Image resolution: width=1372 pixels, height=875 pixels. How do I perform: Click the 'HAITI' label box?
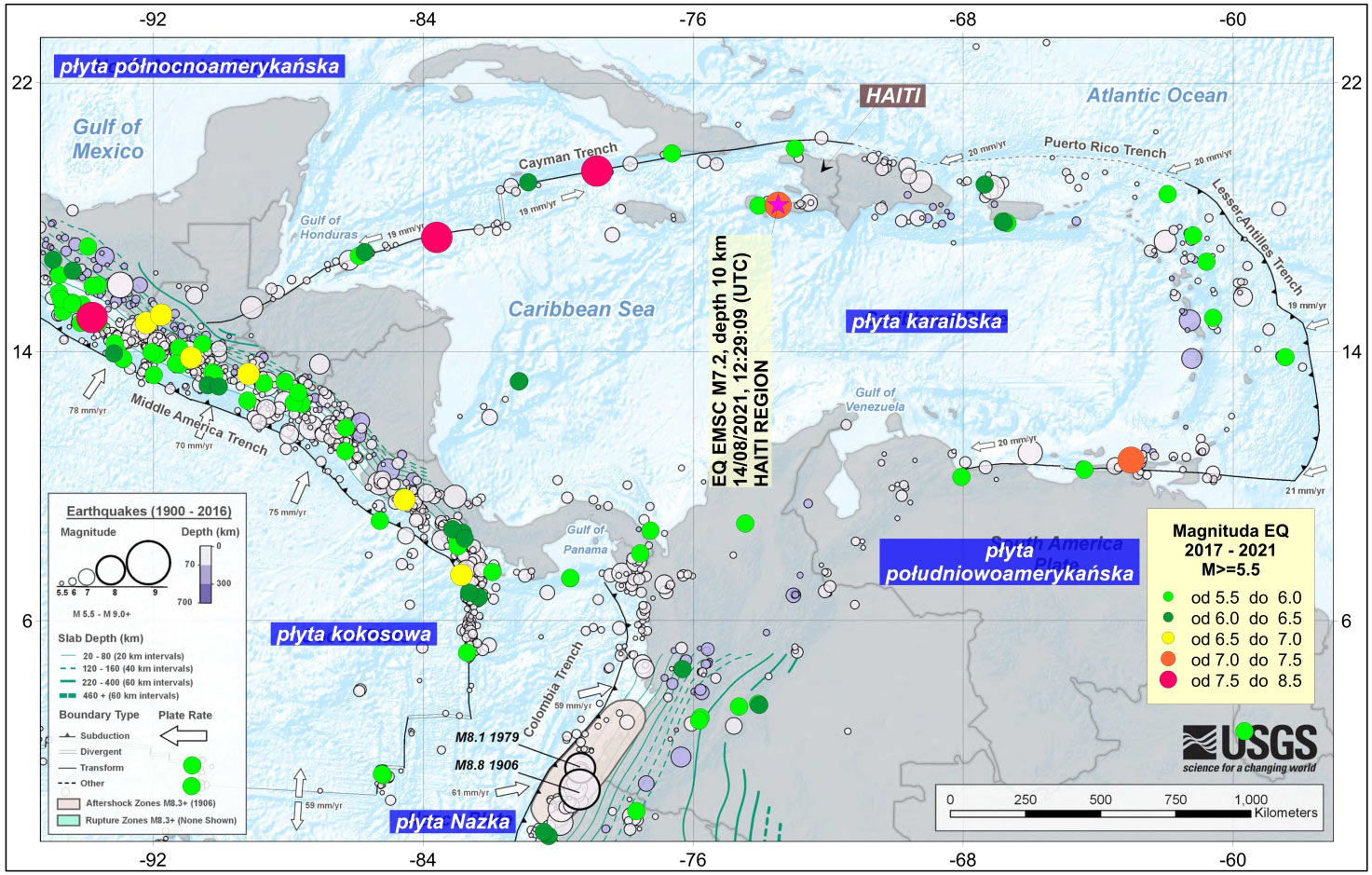[x=892, y=95]
